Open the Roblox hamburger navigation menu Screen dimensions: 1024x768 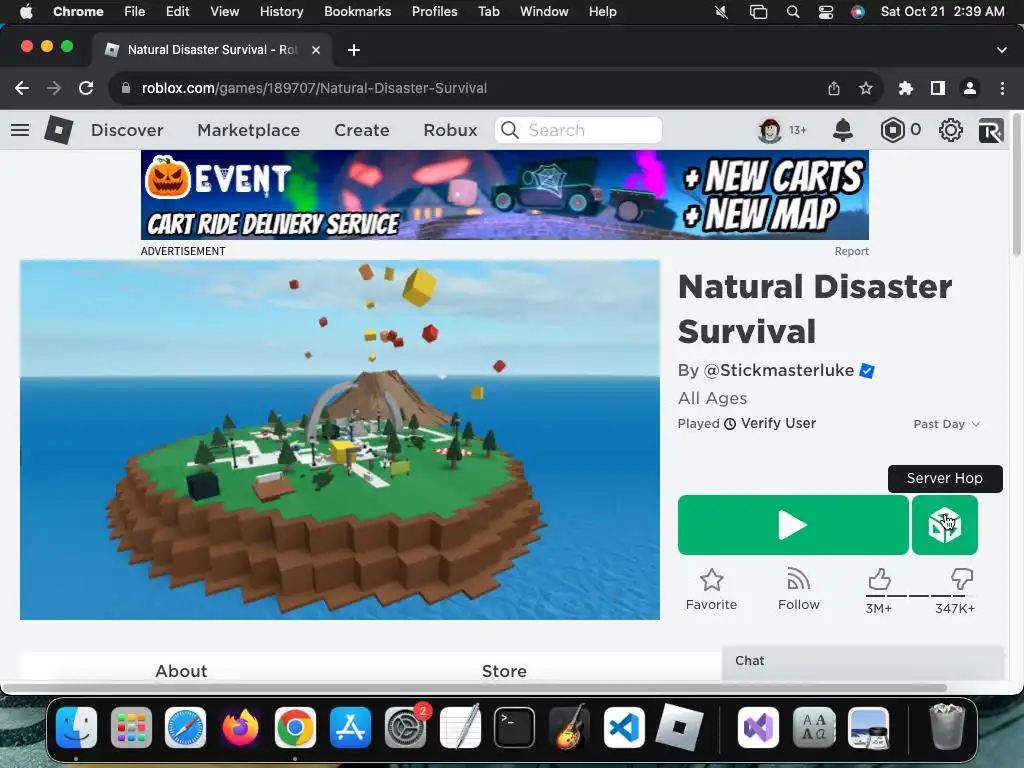(20, 130)
